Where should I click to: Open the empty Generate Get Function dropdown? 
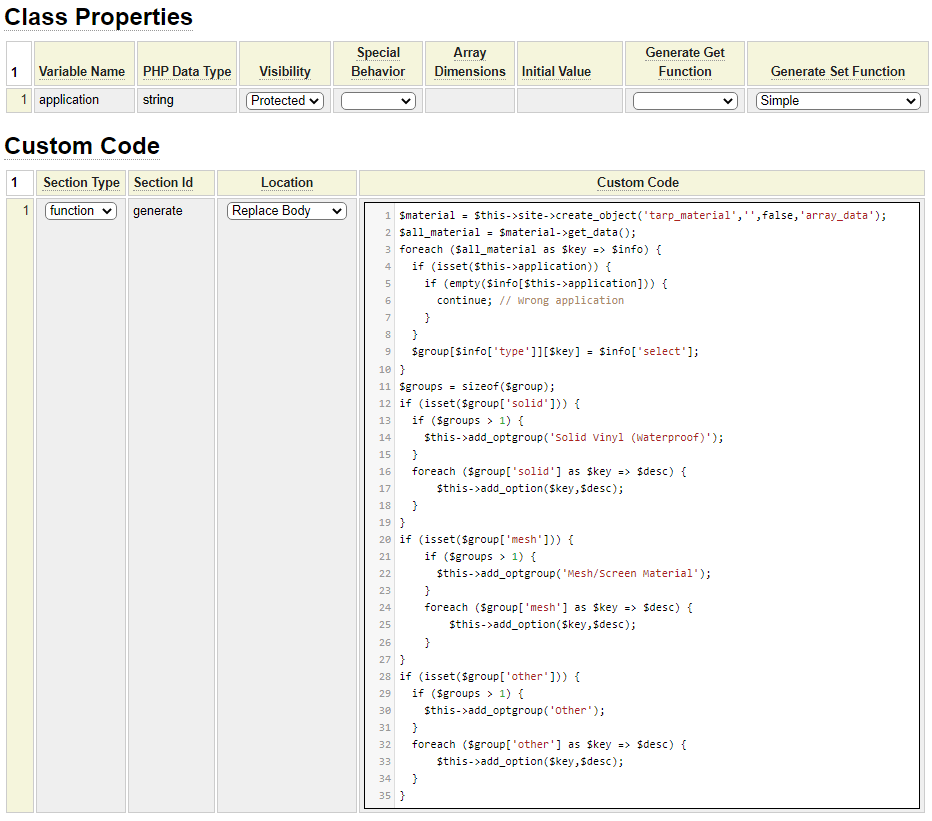coord(685,101)
